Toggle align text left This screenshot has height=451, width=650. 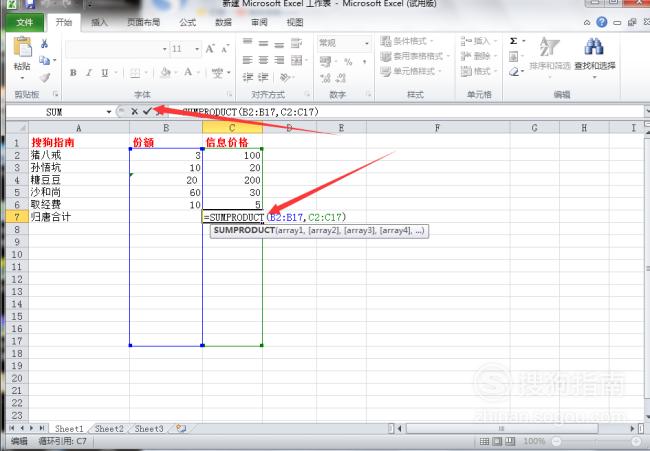tap(247, 61)
